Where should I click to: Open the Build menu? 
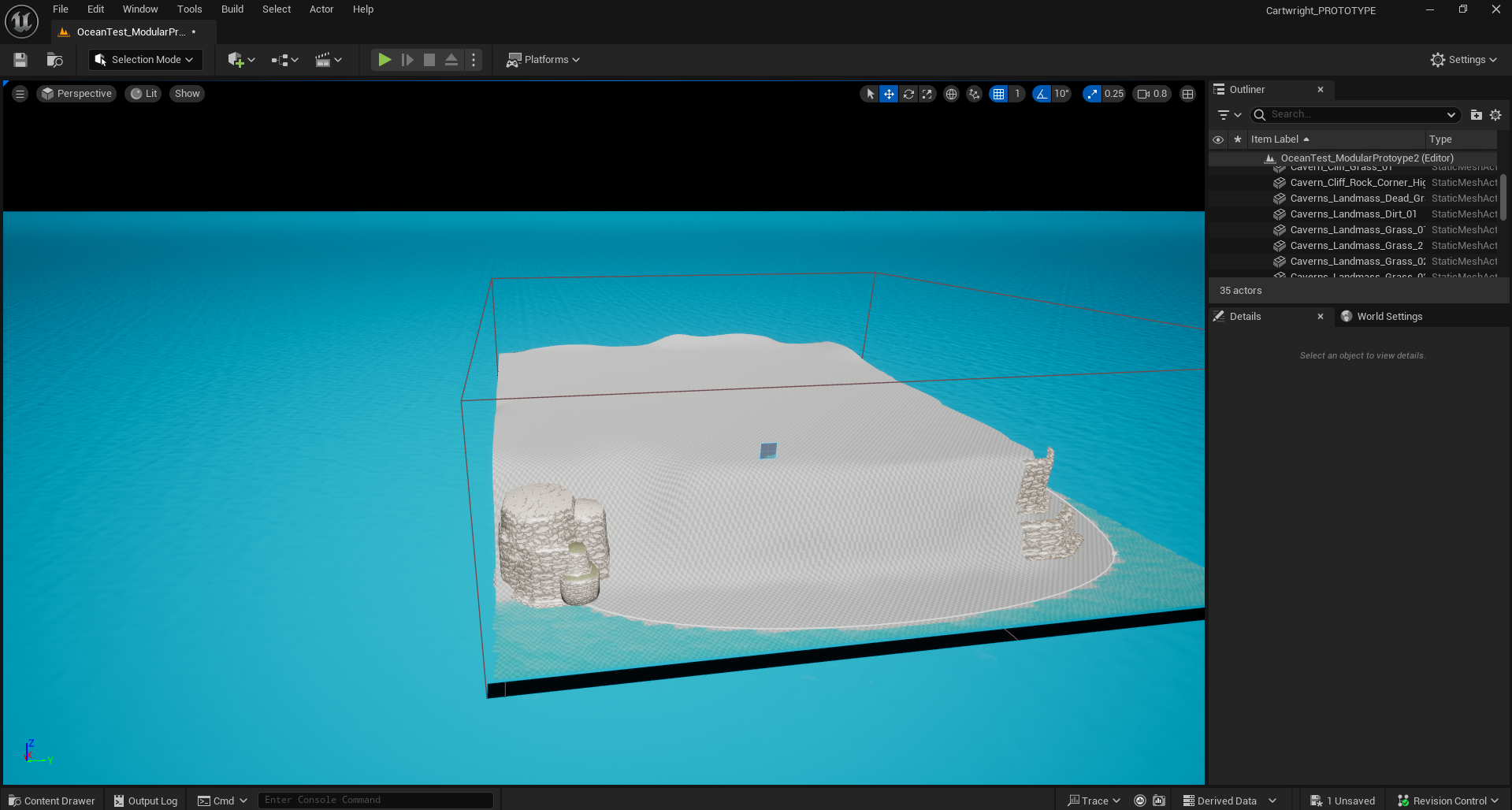(x=232, y=9)
